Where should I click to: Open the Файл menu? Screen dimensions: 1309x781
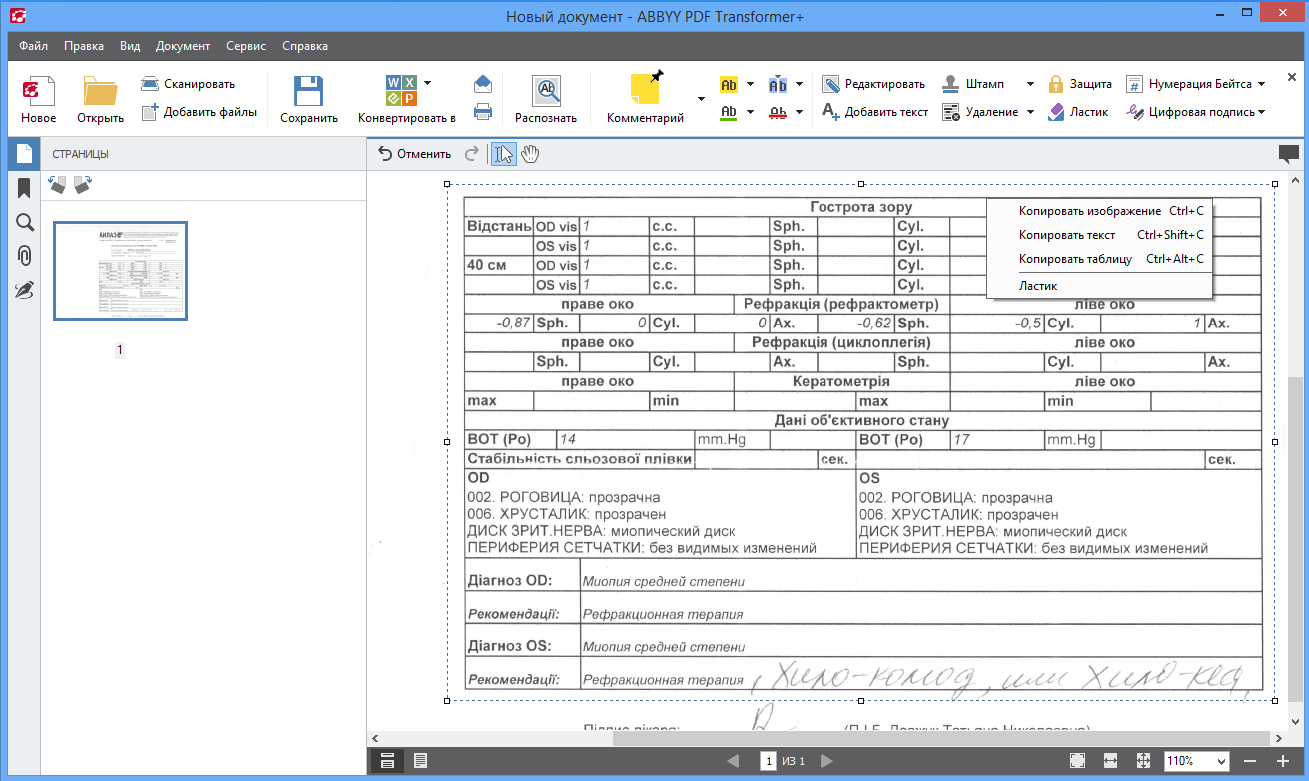[33, 46]
